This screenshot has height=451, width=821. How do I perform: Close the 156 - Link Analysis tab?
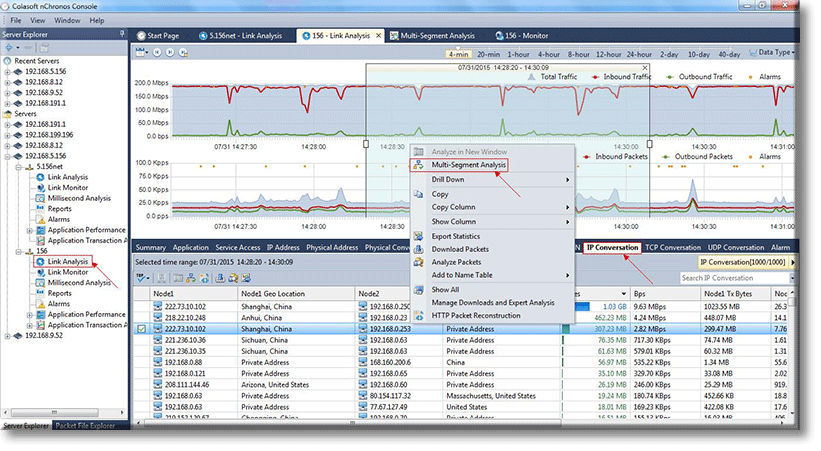(x=378, y=36)
